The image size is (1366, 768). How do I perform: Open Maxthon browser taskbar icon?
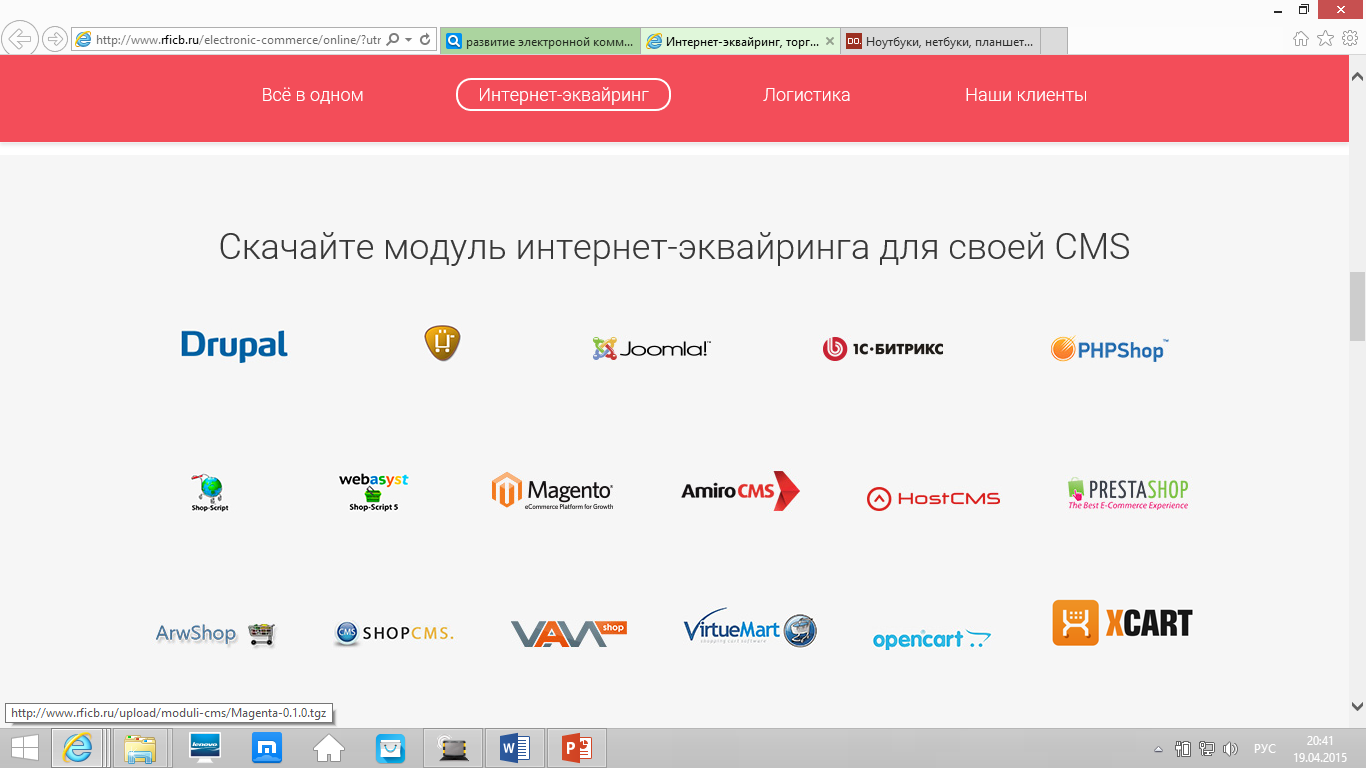pos(267,748)
